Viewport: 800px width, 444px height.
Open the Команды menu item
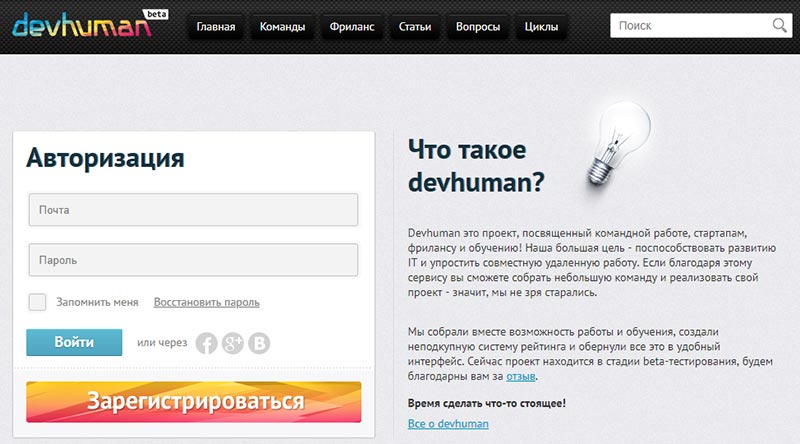click(x=282, y=27)
